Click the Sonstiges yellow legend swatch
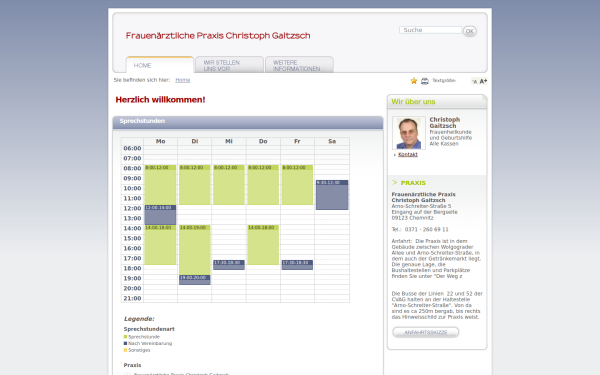600x375 pixels. [x=125, y=350]
